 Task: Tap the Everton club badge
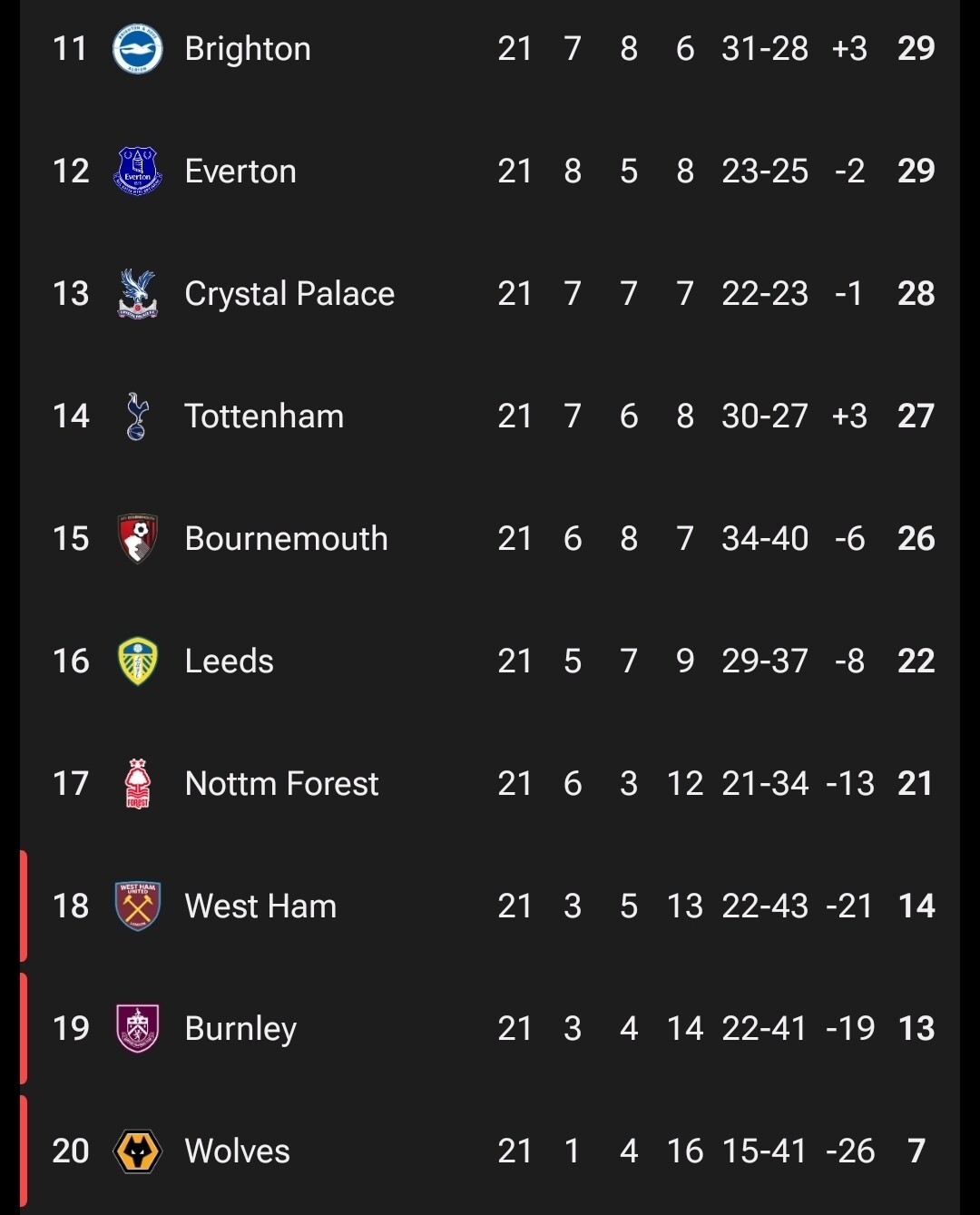(137, 171)
